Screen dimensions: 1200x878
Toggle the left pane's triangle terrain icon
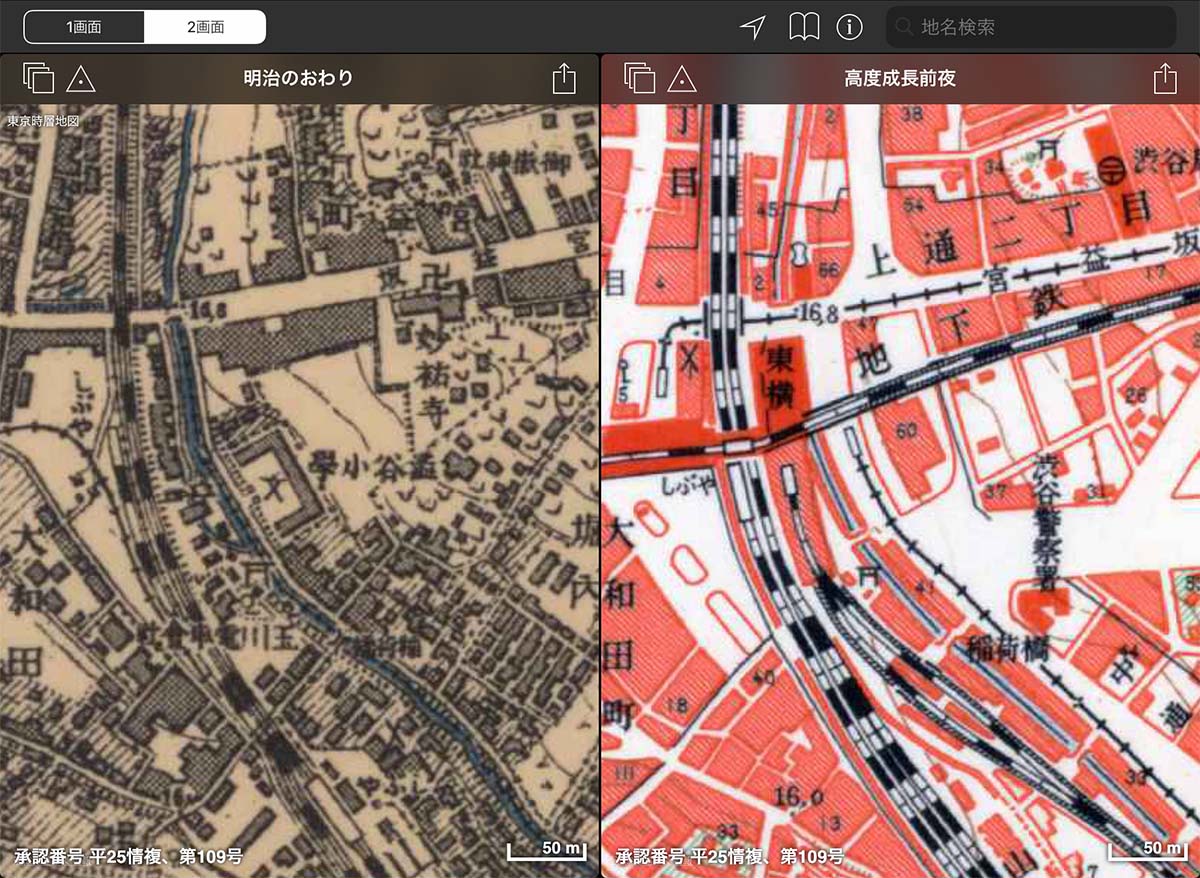pyautogui.click(x=80, y=78)
